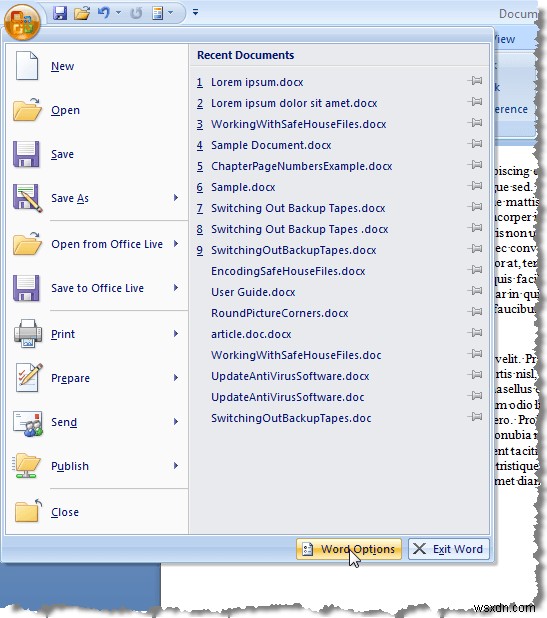
Task: Click the purple floppy icon beside Save
Action: (26, 154)
